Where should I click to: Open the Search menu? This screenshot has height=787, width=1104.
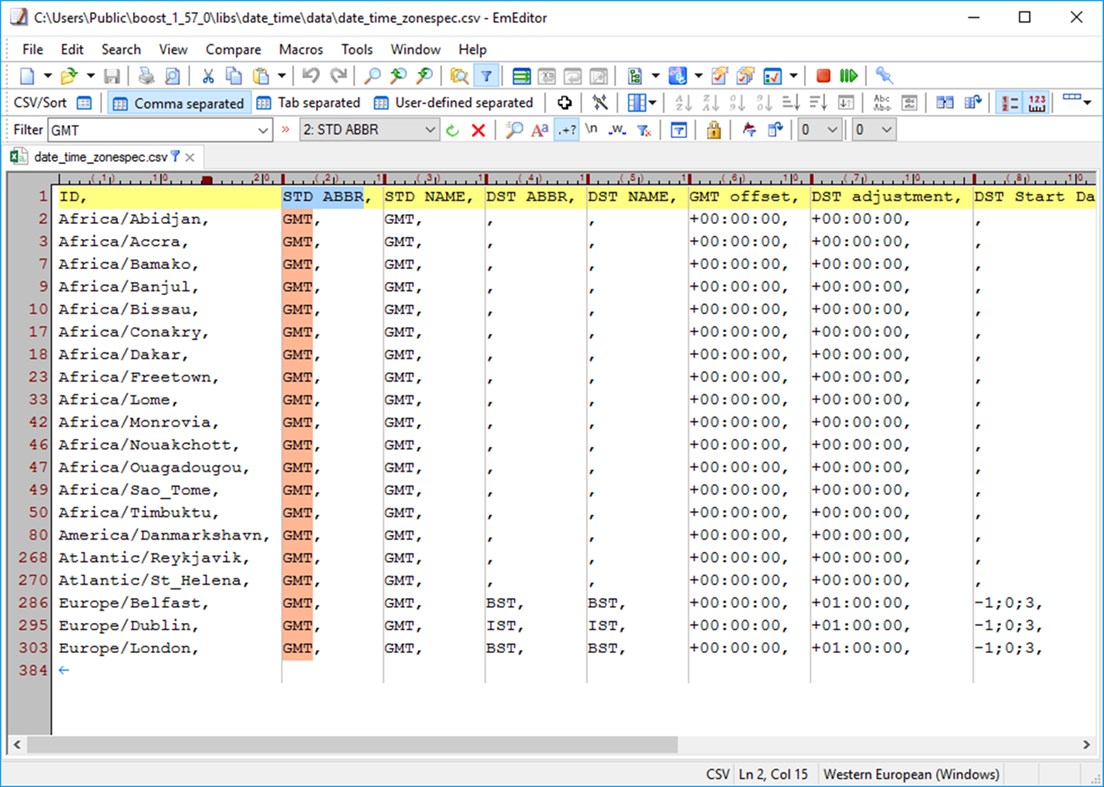tap(121, 49)
